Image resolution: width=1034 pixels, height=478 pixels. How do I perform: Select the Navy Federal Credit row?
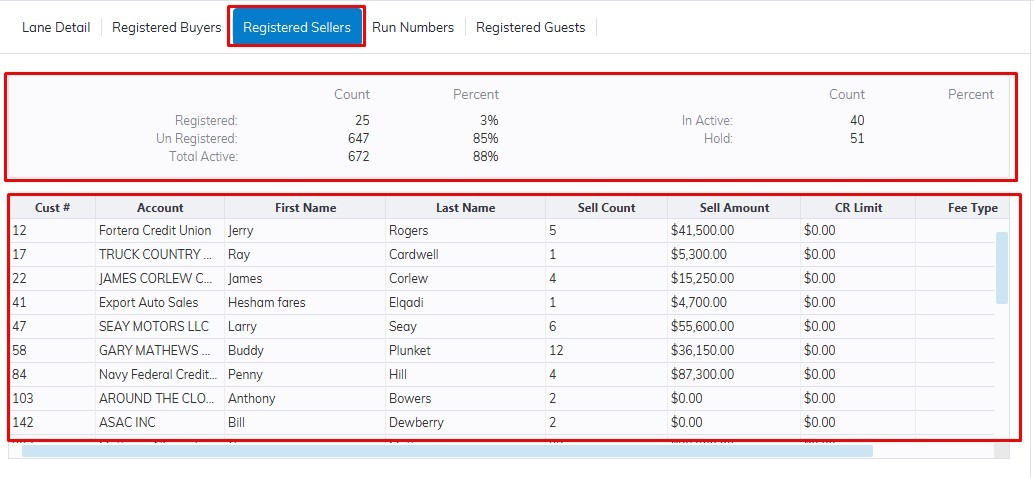click(158, 375)
